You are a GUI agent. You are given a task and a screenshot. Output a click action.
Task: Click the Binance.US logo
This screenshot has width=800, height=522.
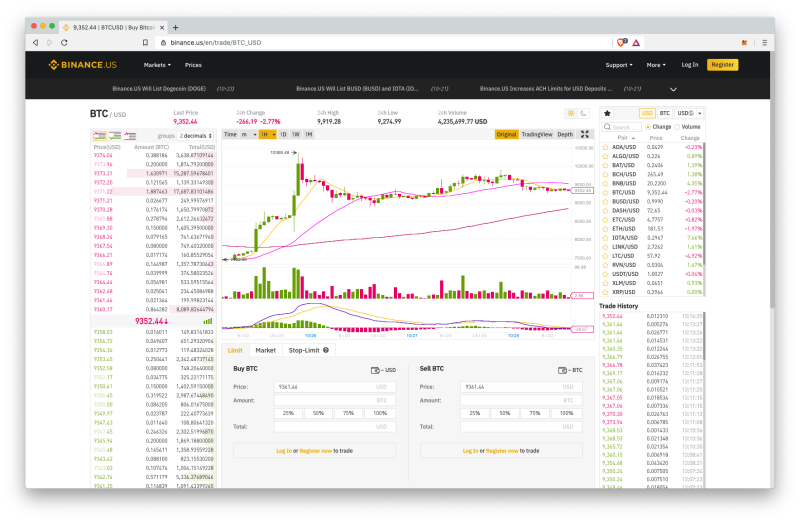[x=83, y=65]
